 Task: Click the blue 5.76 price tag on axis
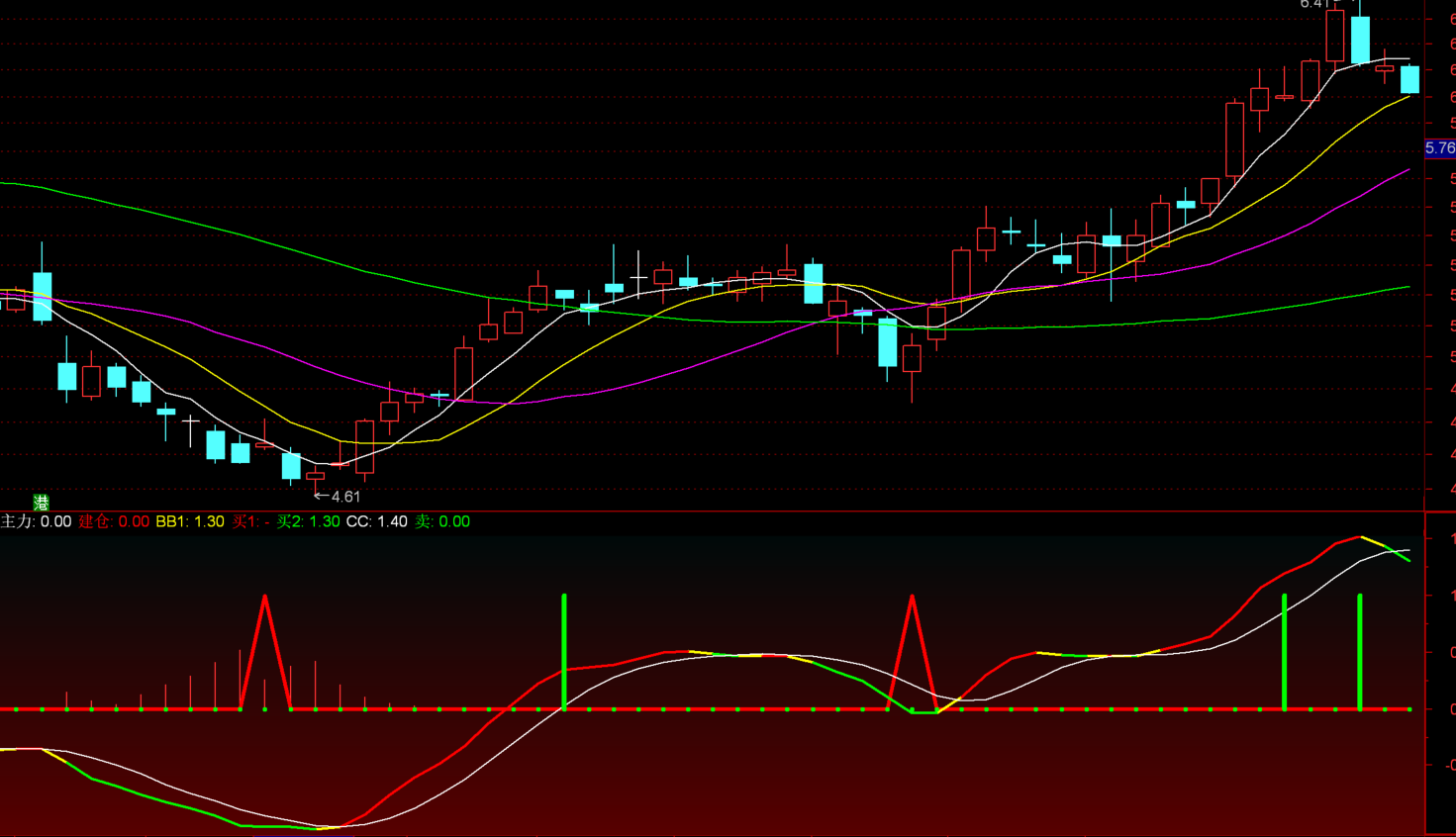point(1440,148)
